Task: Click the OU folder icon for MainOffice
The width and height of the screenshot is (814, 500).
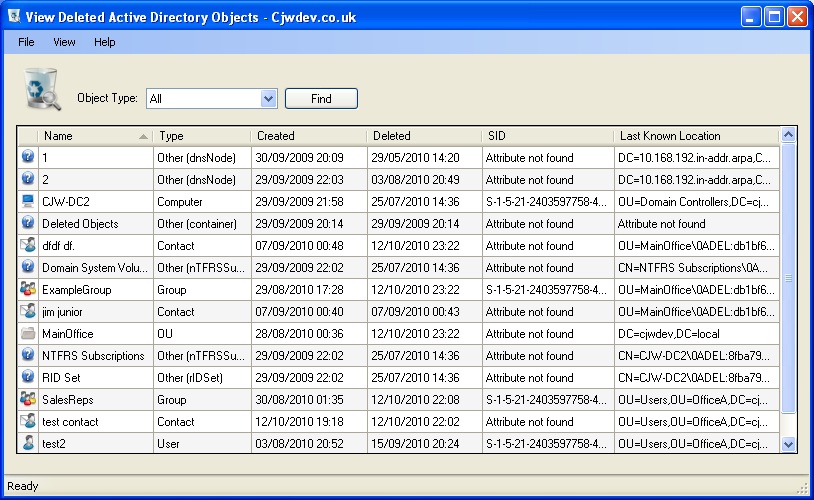Action: (x=28, y=334)
